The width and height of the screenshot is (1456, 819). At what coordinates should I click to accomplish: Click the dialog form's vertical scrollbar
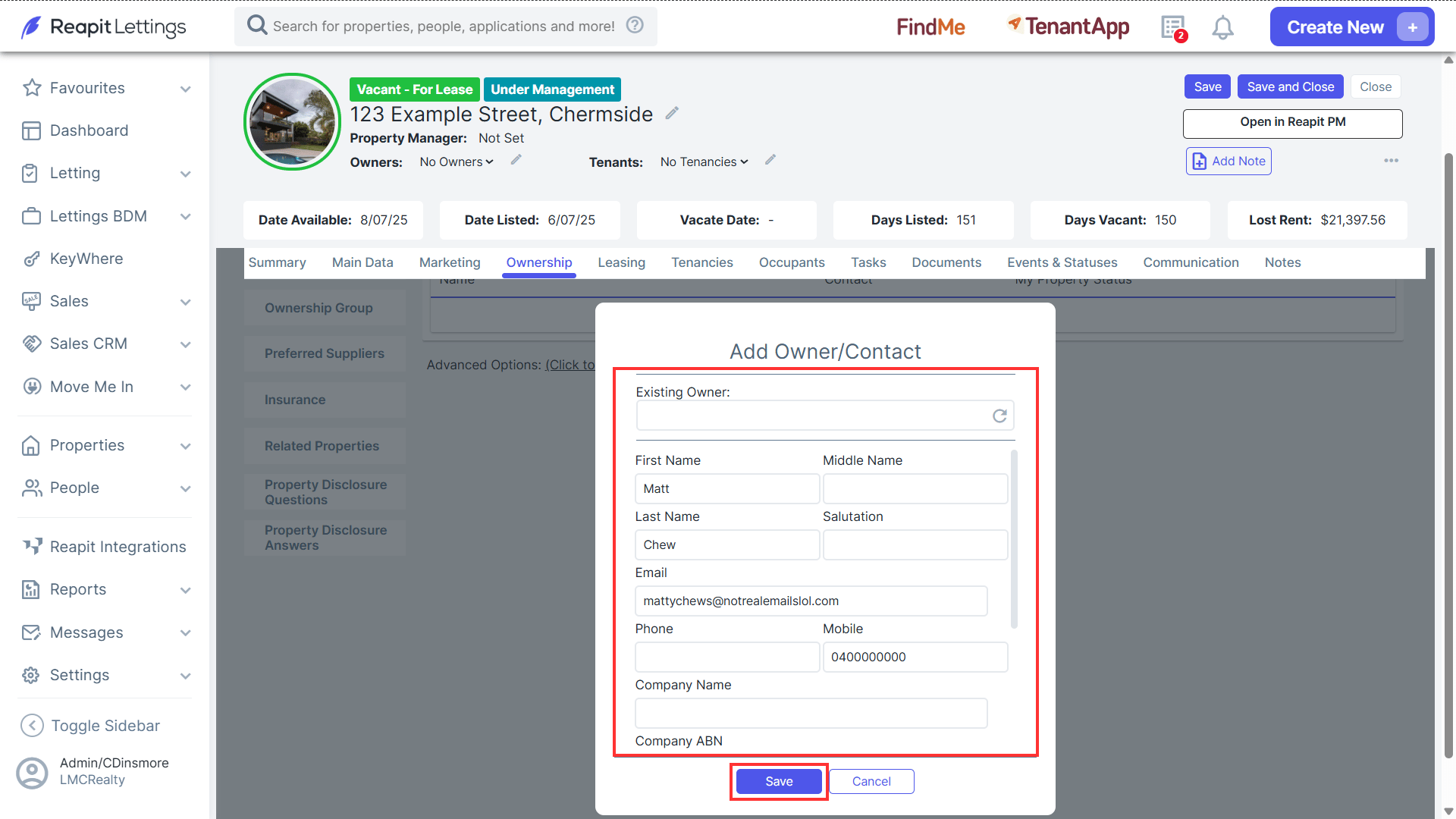pos(1014,539)
